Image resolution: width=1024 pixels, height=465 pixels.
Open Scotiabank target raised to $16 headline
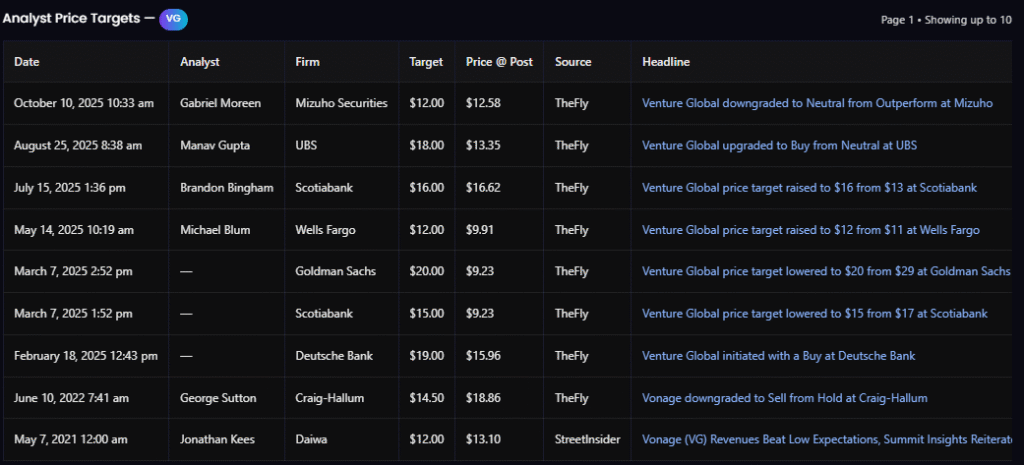(809, 187)
